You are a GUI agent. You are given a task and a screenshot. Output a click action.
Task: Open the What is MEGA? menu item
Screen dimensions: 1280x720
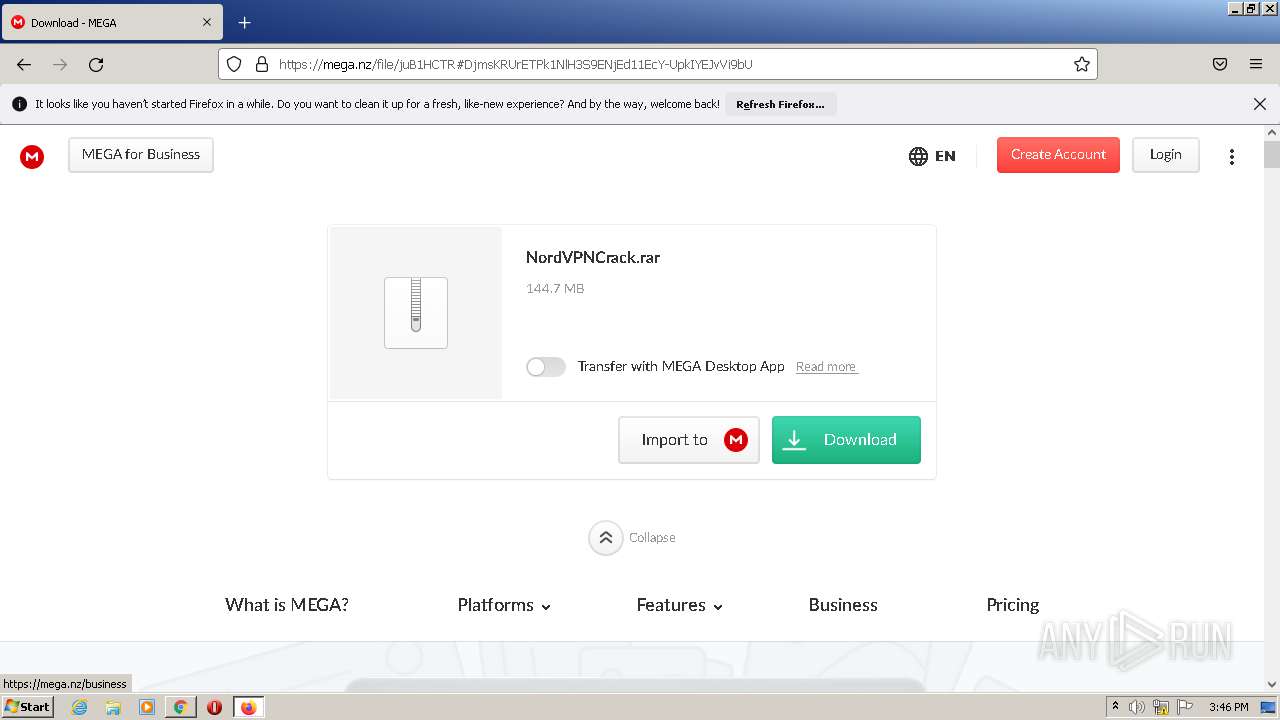click(287, 605)
